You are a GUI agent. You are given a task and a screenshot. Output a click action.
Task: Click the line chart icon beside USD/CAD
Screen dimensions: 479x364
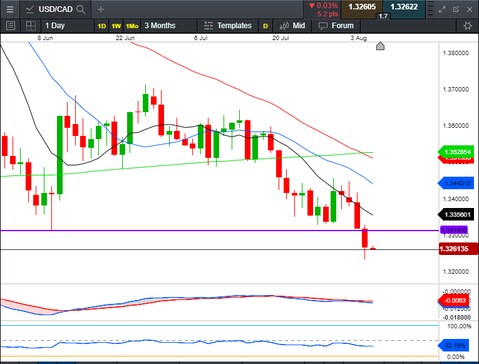(30, 9)
